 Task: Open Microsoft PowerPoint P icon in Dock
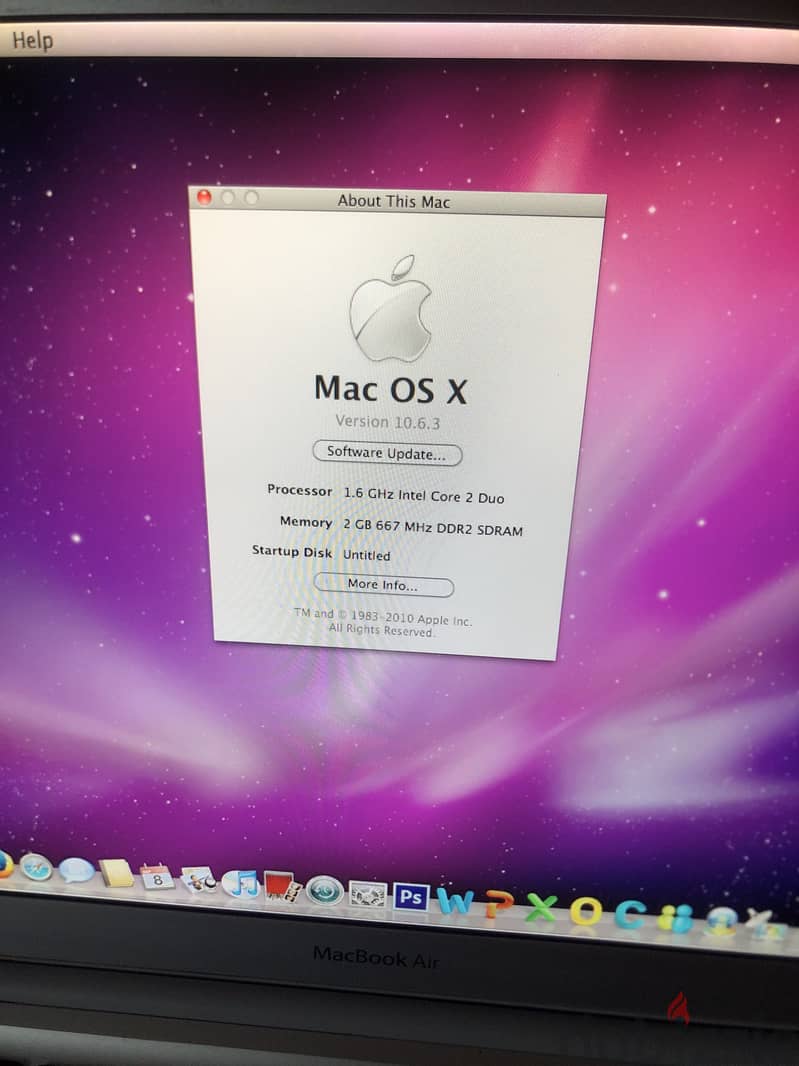(499, 906)
